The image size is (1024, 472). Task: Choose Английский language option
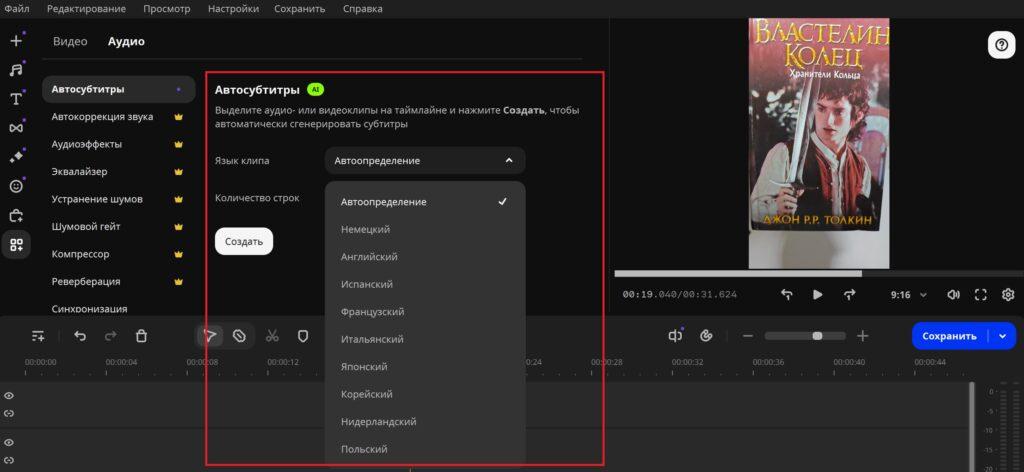coord(424,257)
